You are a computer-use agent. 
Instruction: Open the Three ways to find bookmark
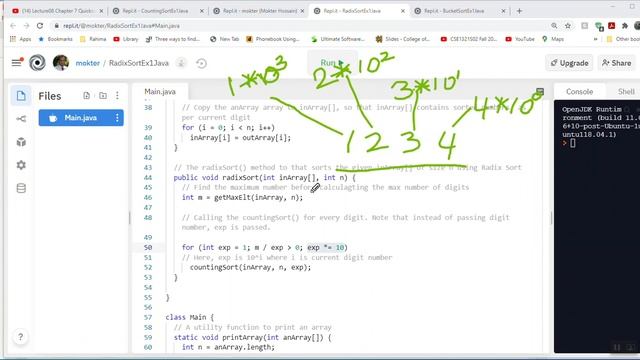173,39
